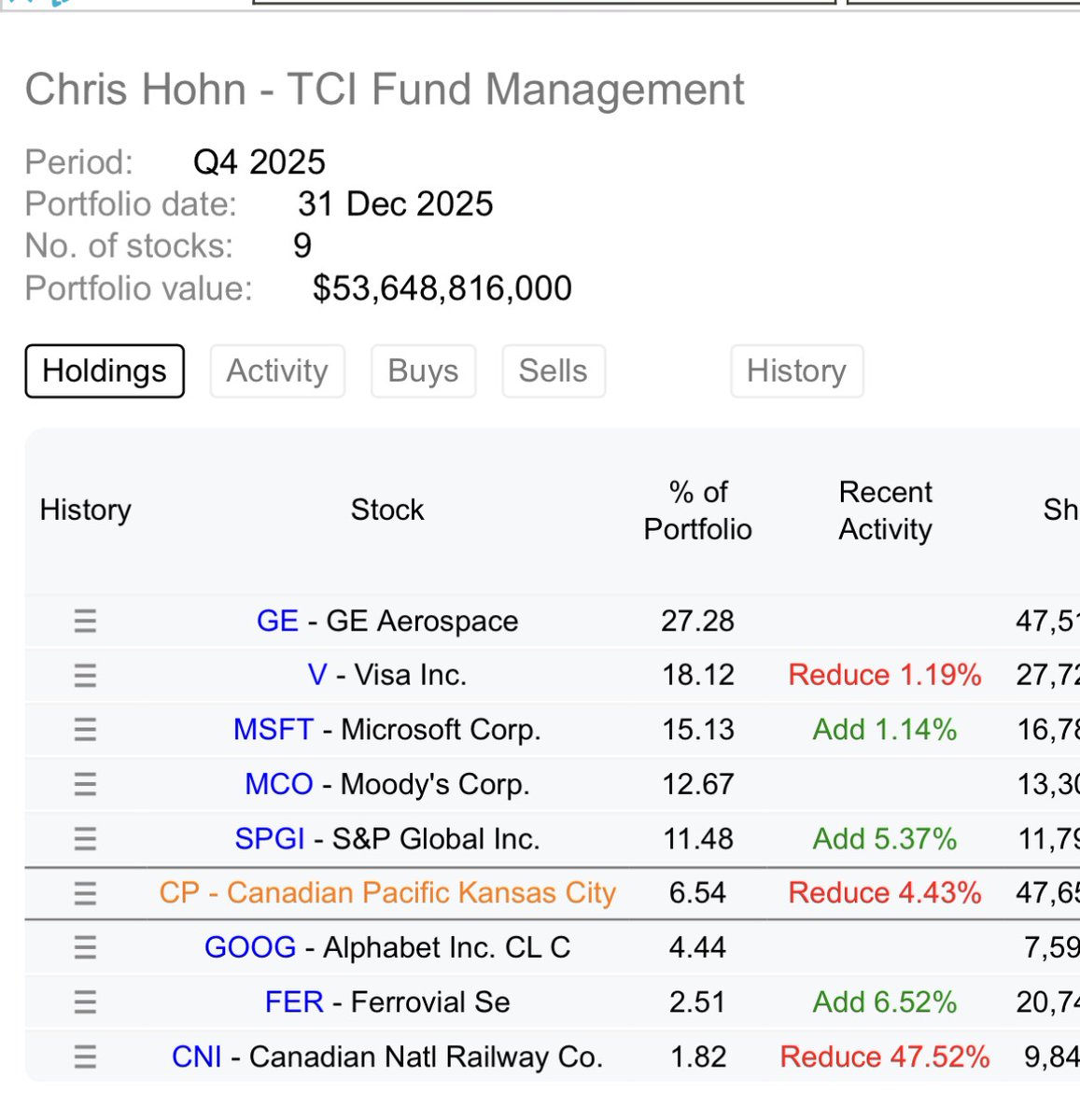Open history icon for Alphabet Inc. row
The image size is (1080, 1120).
(x=85, y=947)
